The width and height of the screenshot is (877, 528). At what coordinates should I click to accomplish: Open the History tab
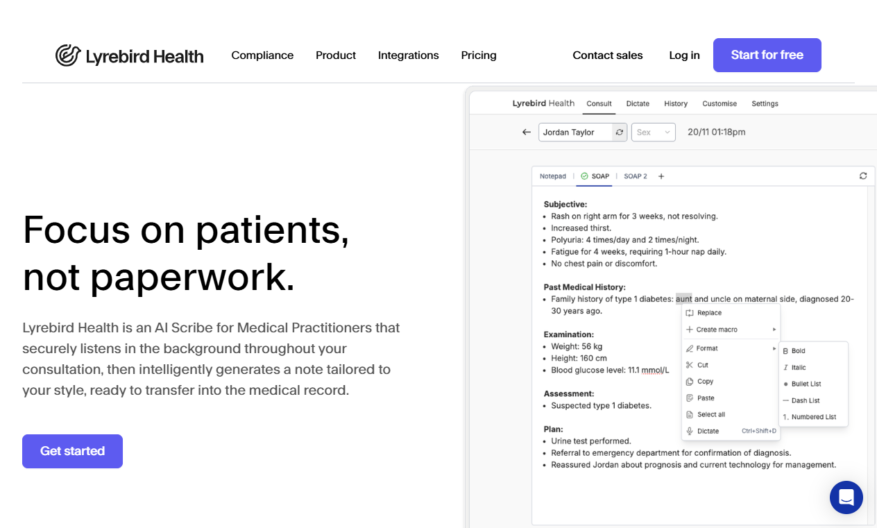(x=676, y=103)
